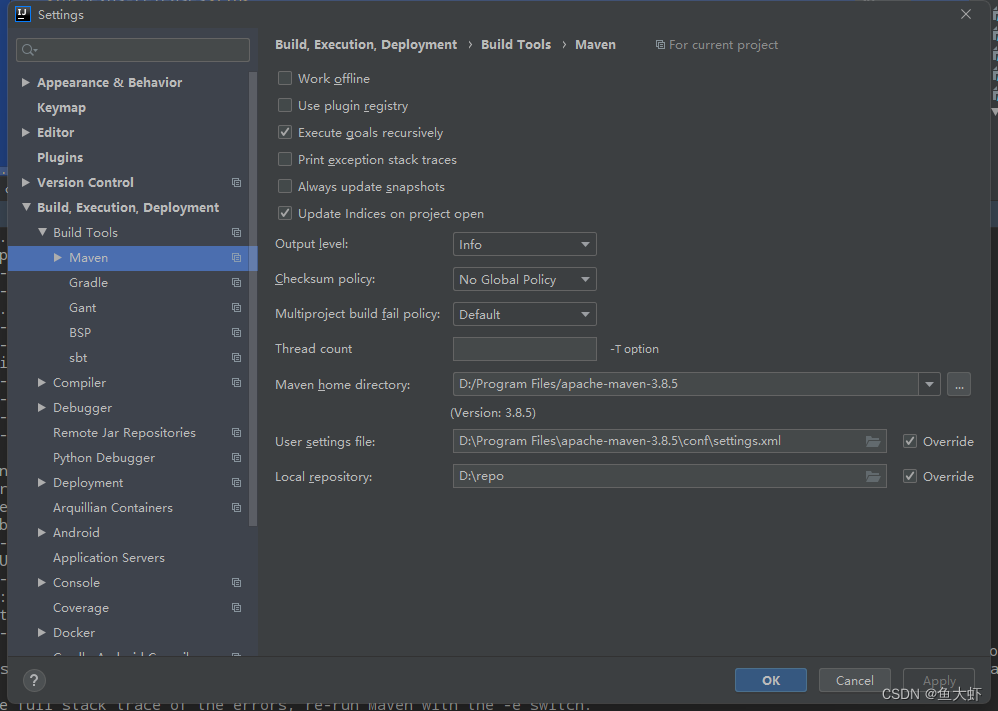The width and height of the screenshot is (998, 711).
Task: Click the project-level icon beside Build Tools
Action: pos(236,233)
